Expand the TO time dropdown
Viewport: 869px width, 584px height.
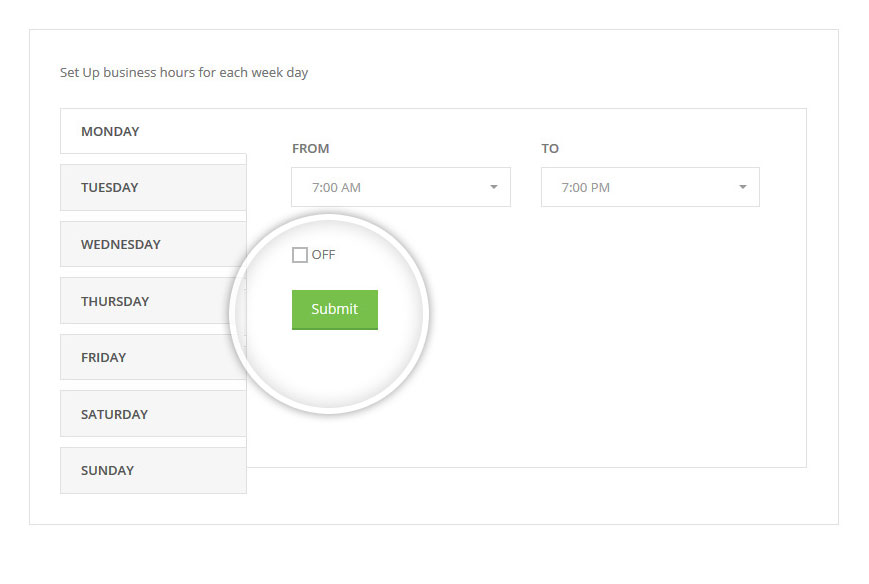pyautogui.click(x=650, y=187)
